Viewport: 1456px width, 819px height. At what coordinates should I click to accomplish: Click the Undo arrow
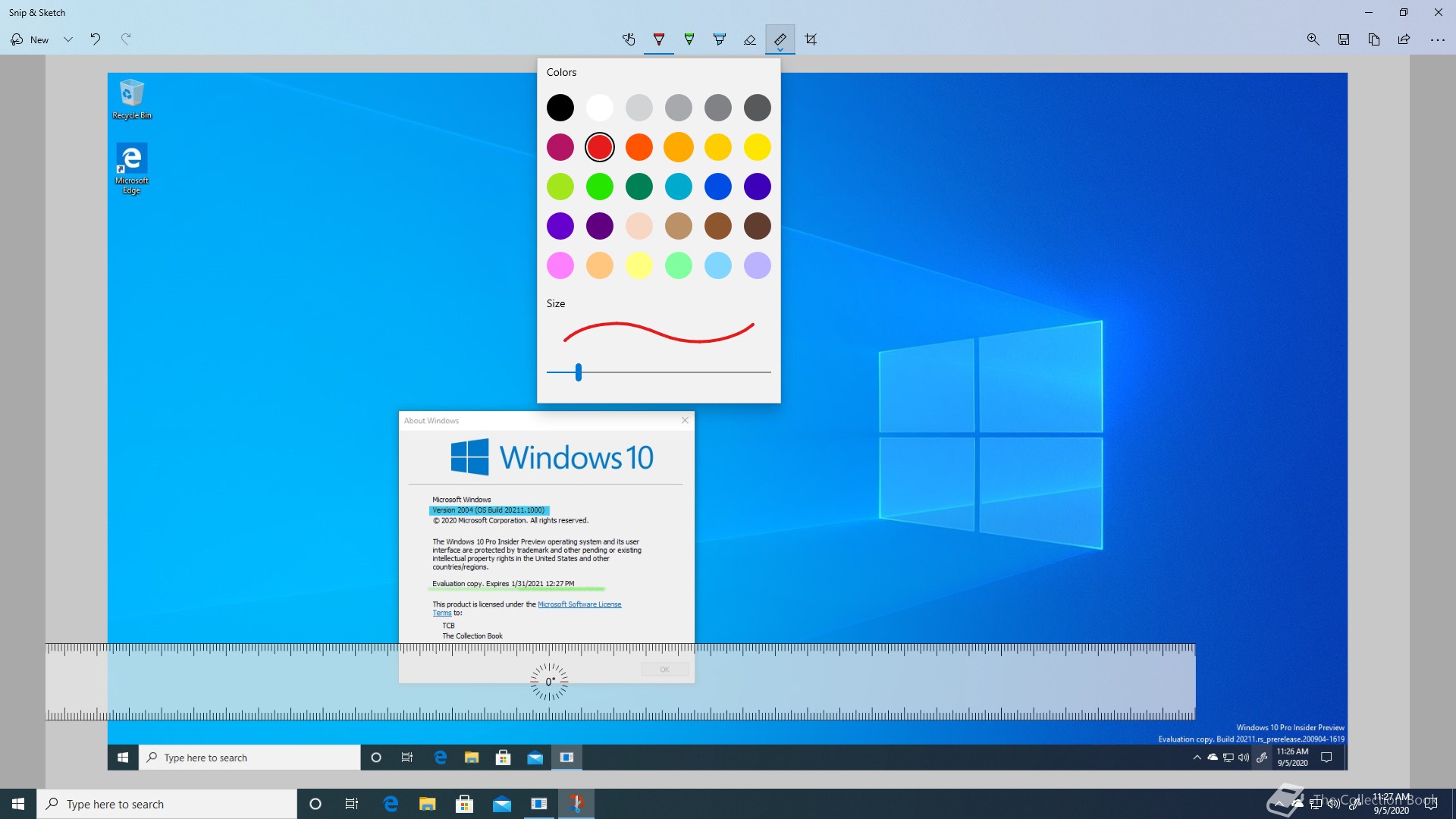tap(96, 39)
